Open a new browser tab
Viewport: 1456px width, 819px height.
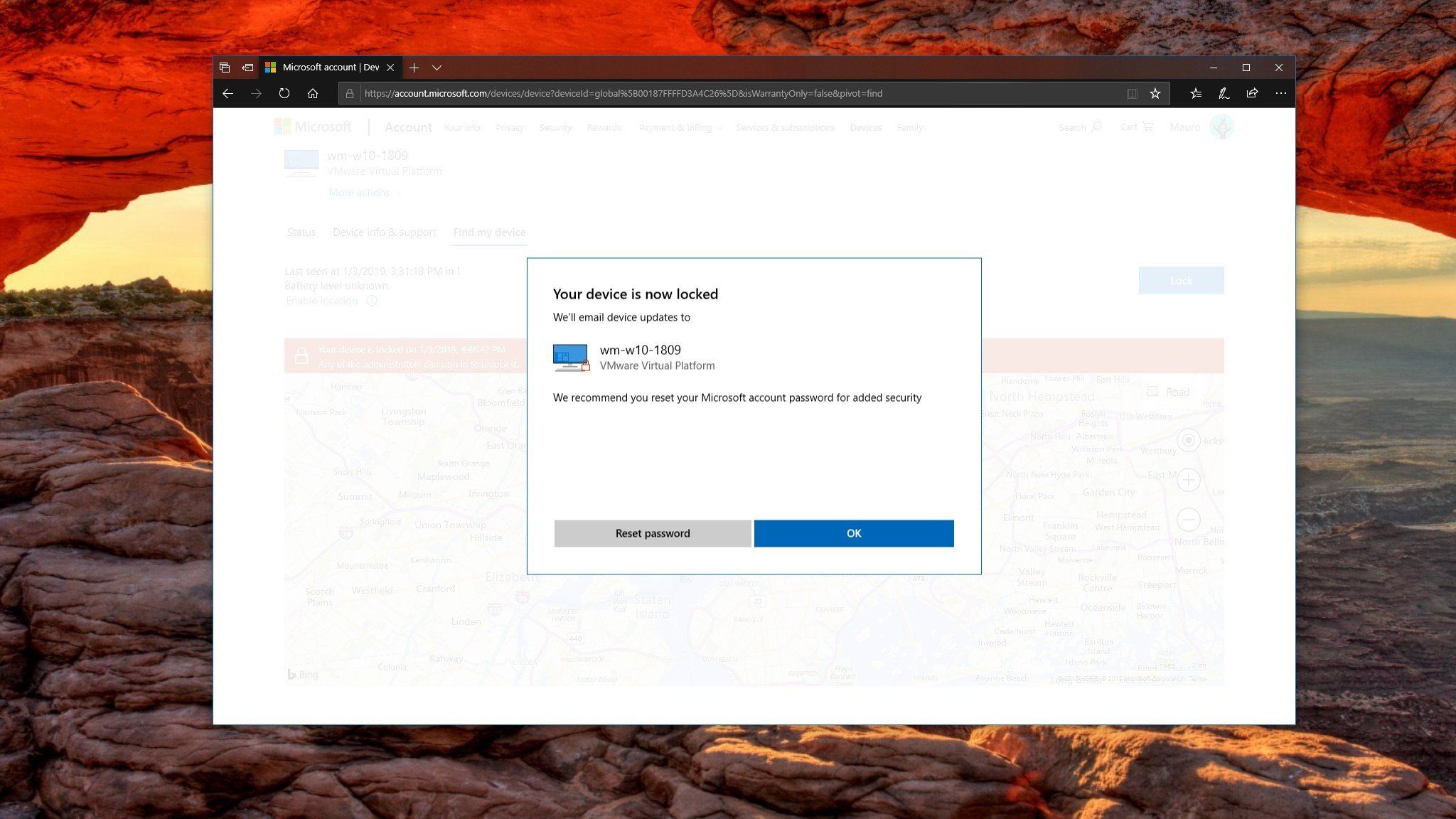[414, 68]
